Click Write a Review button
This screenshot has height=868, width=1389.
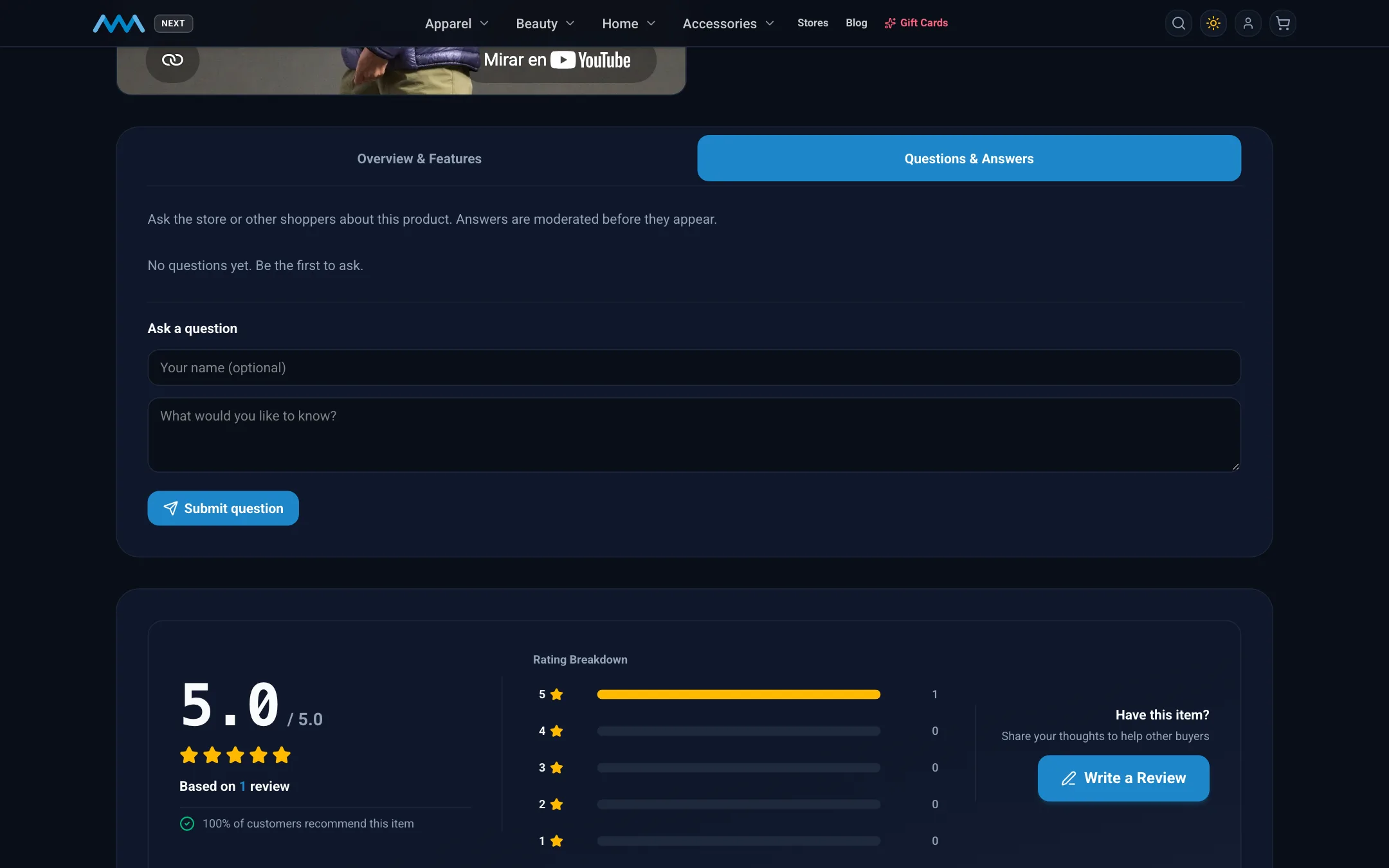tap(1123, 778)
